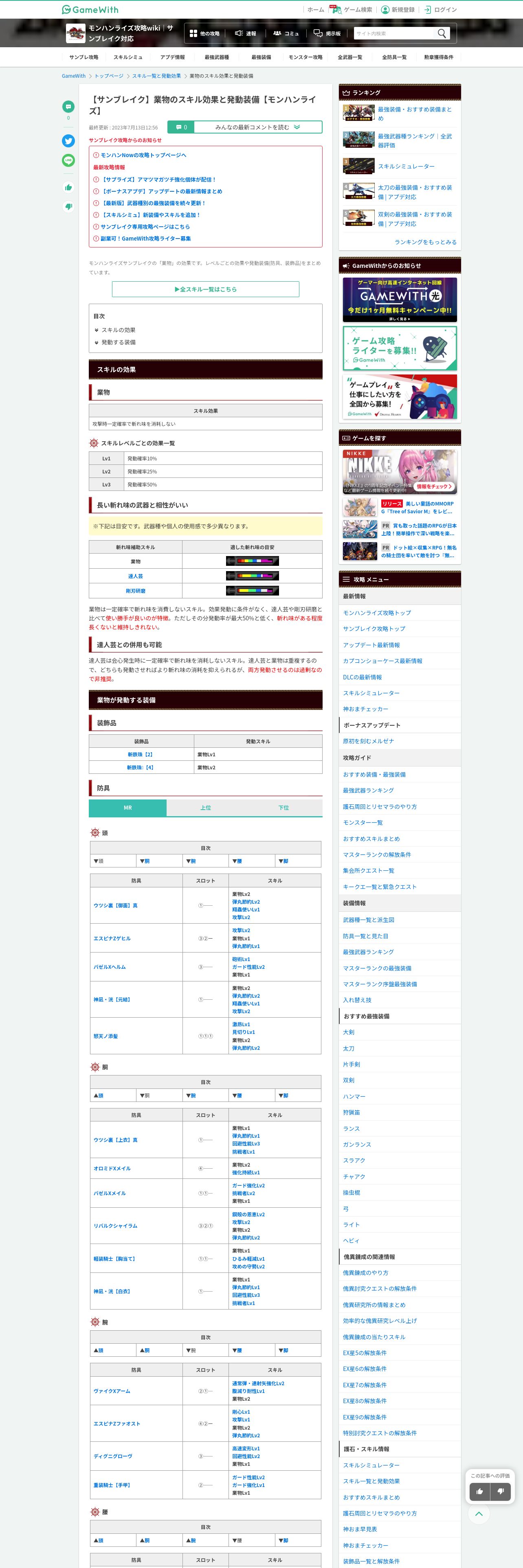Jump to スキルの効果 in table of contents
523x1568 pixels.
coord(118,330)
